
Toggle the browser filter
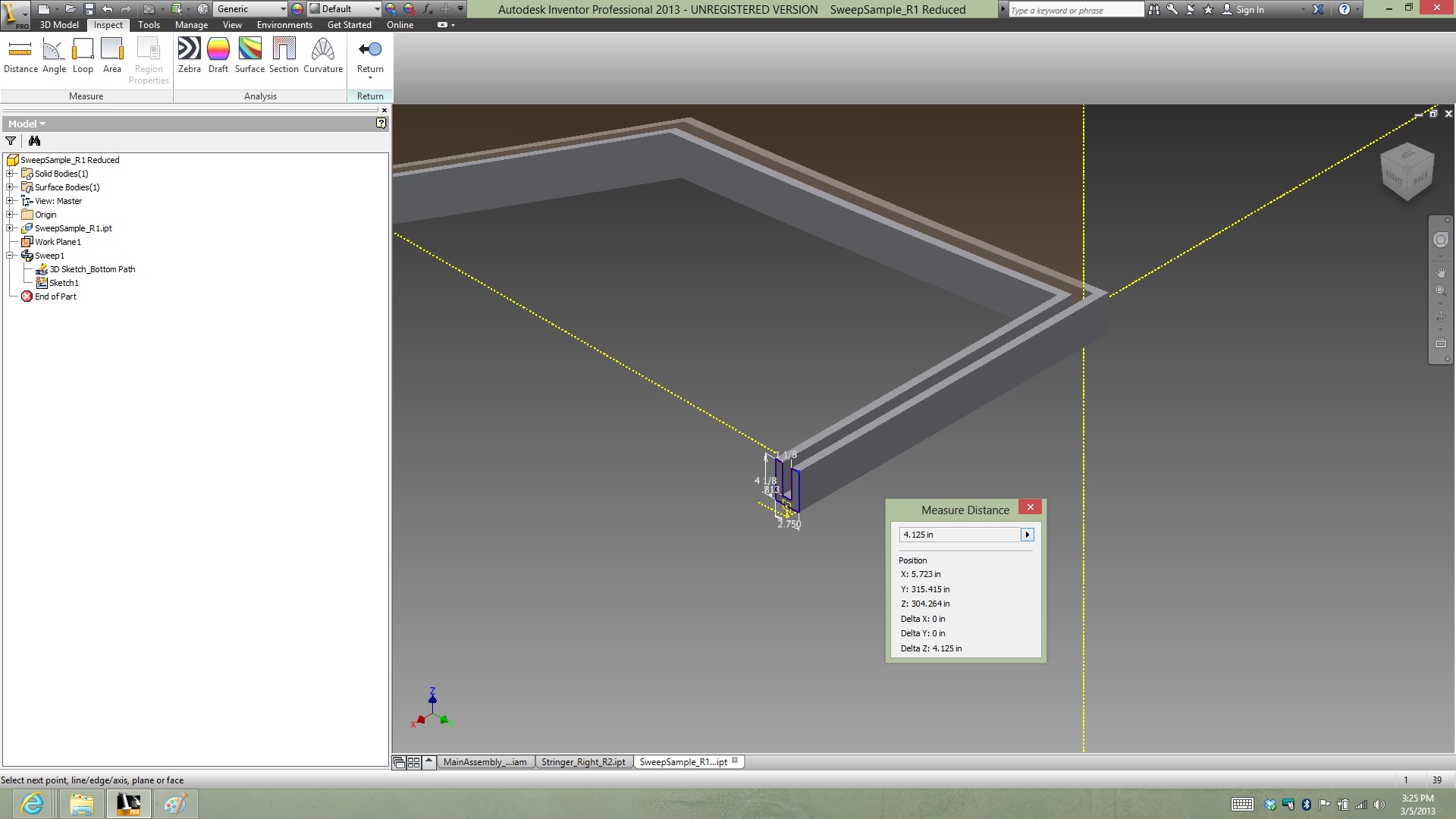click(x=11, y=141)
